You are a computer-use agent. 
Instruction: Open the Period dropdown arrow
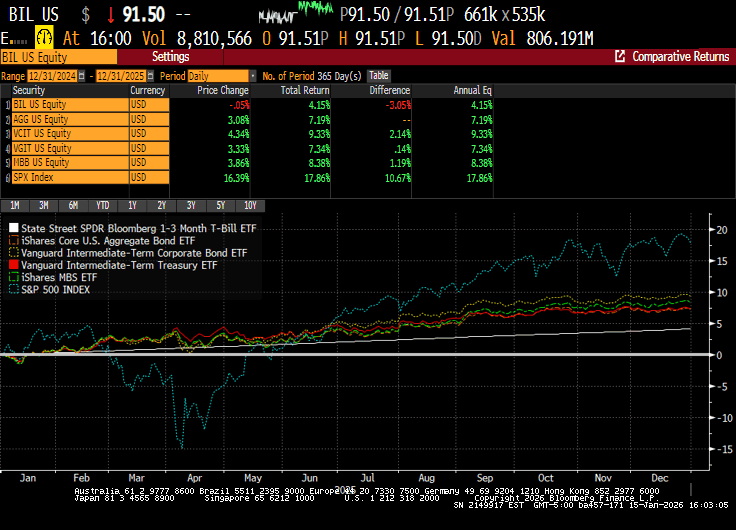253,76
